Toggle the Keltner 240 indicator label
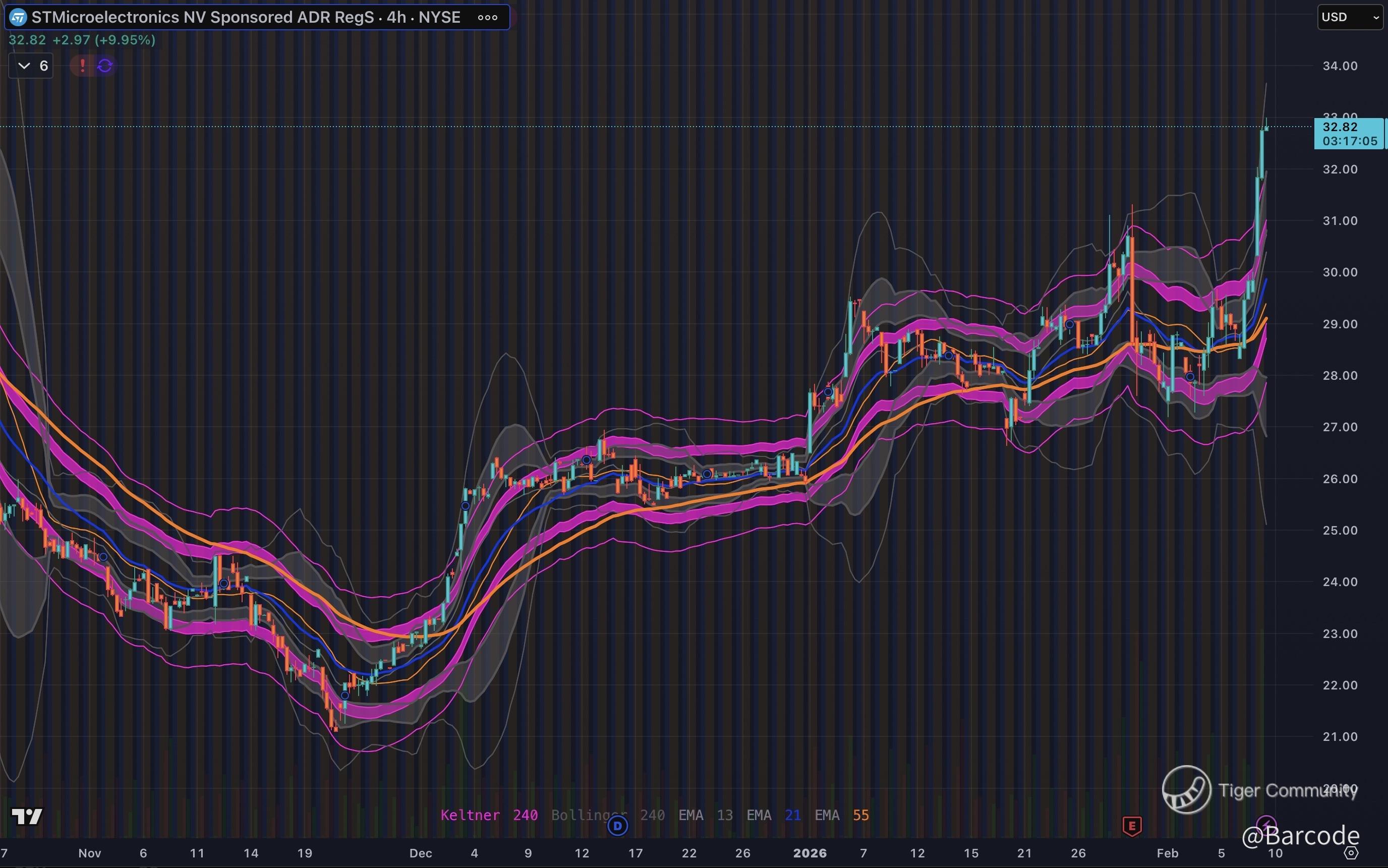Image resolution: width=1388 pixels, height=868 pixels. point(489,815)
